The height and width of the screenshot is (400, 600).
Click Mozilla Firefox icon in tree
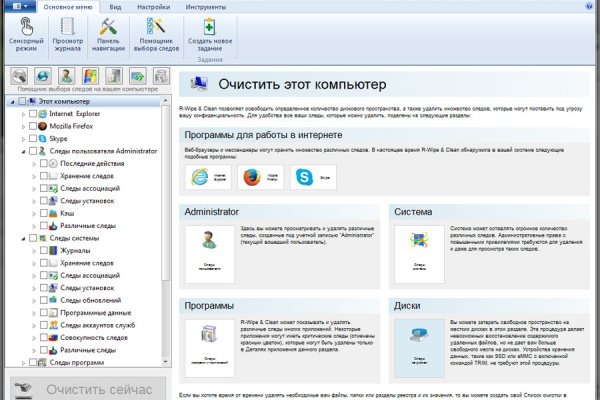click(42, 126)
